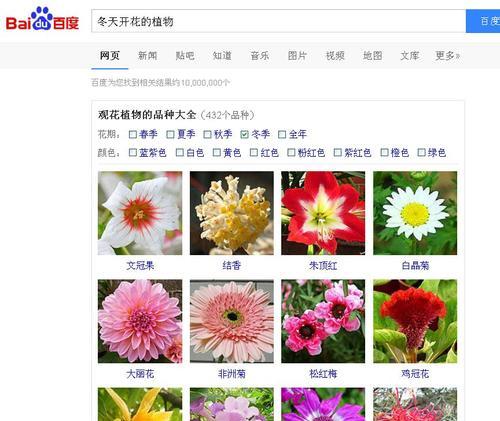Click the 文冠果 text link
The height and width of the screenshot is (421, 500).
[140, 266]
